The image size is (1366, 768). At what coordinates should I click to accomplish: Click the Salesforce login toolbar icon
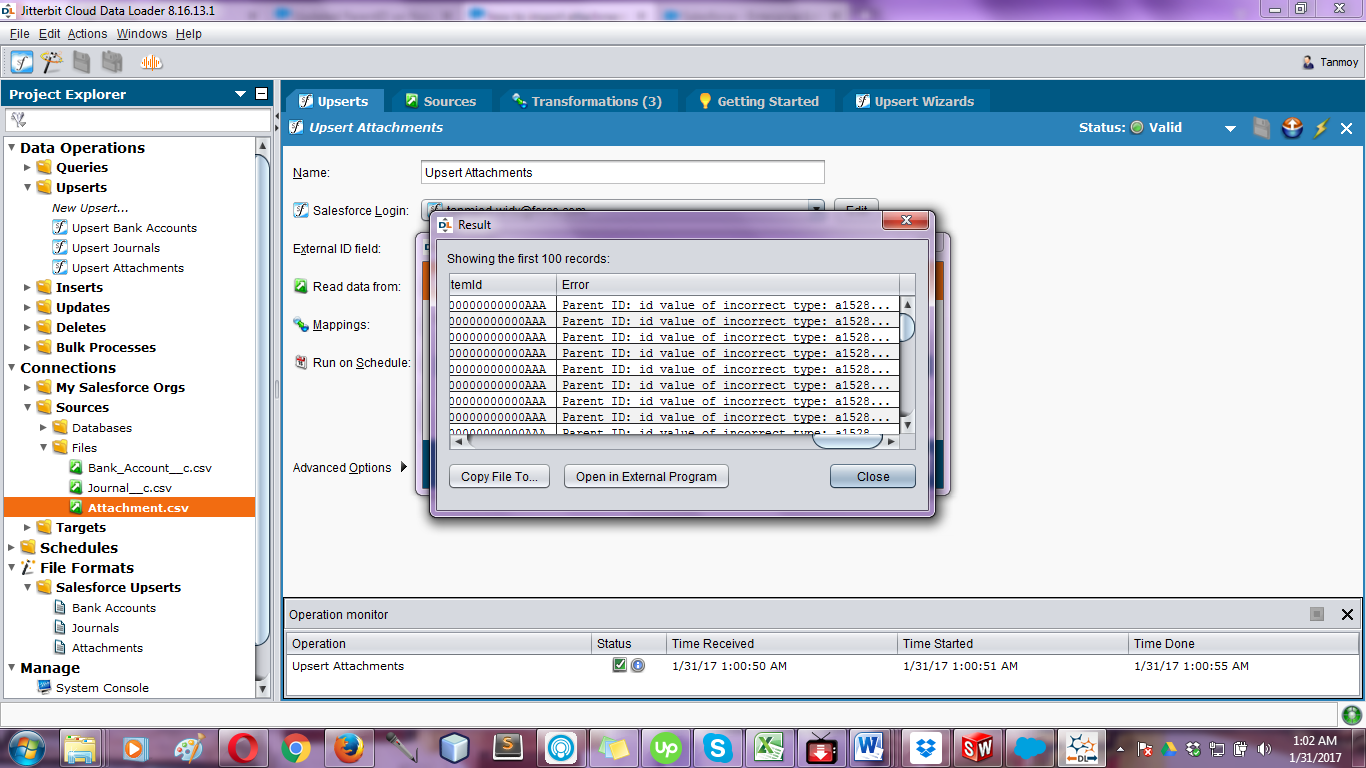22,62
